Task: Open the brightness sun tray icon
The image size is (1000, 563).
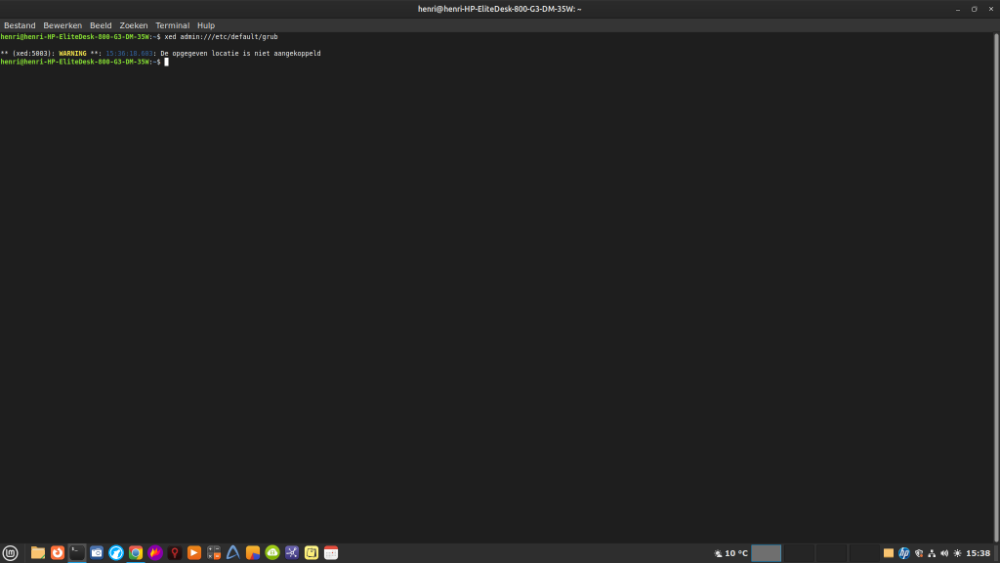Action: pyautogui.click(x=957, y=553)
